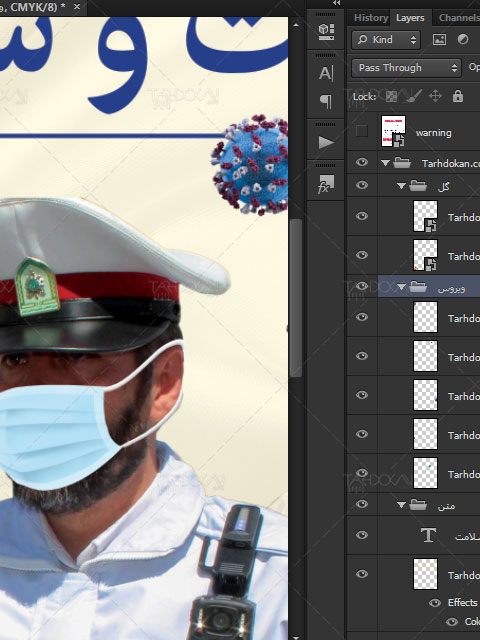Collapse the Tarhdokan.com group triangle
Viewport: 480px width, 640px height.
click(x=385, y=163)
